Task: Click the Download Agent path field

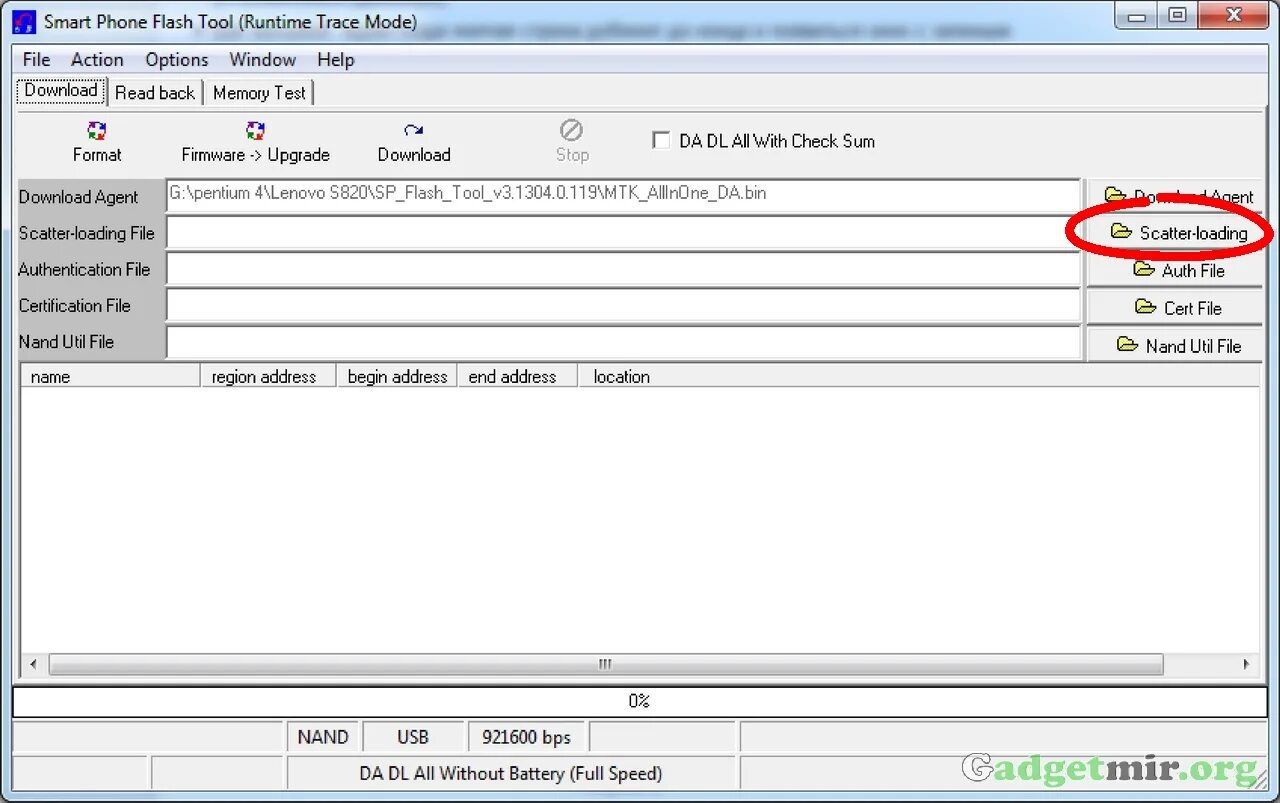Action: click(x=624, y=195)
